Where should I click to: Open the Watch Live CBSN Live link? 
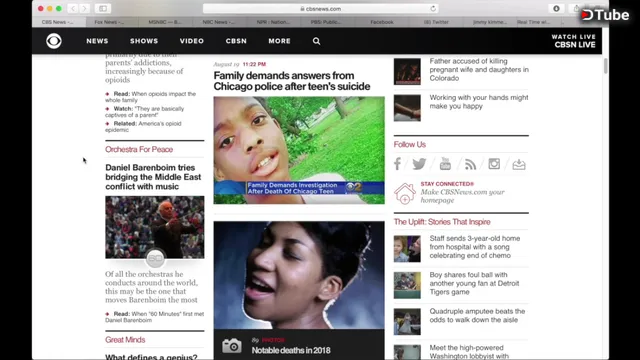click(574, 41)
